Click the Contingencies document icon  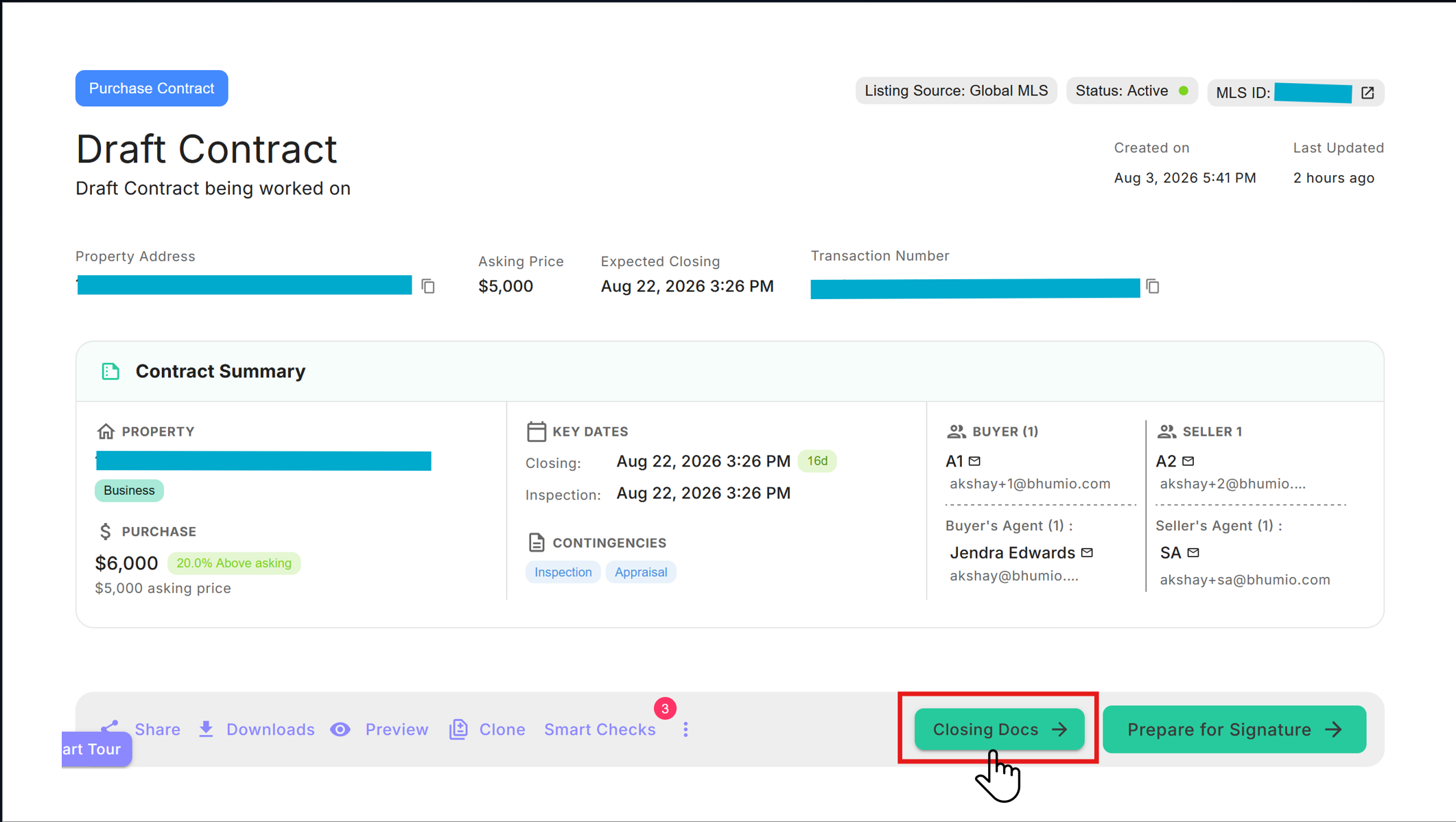click(x=536, y=543)
